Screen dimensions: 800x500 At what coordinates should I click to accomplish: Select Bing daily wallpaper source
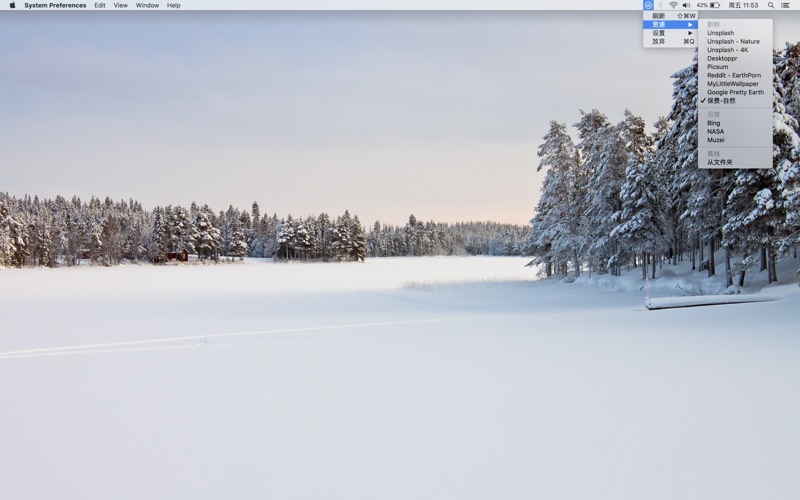coord(735,123)
